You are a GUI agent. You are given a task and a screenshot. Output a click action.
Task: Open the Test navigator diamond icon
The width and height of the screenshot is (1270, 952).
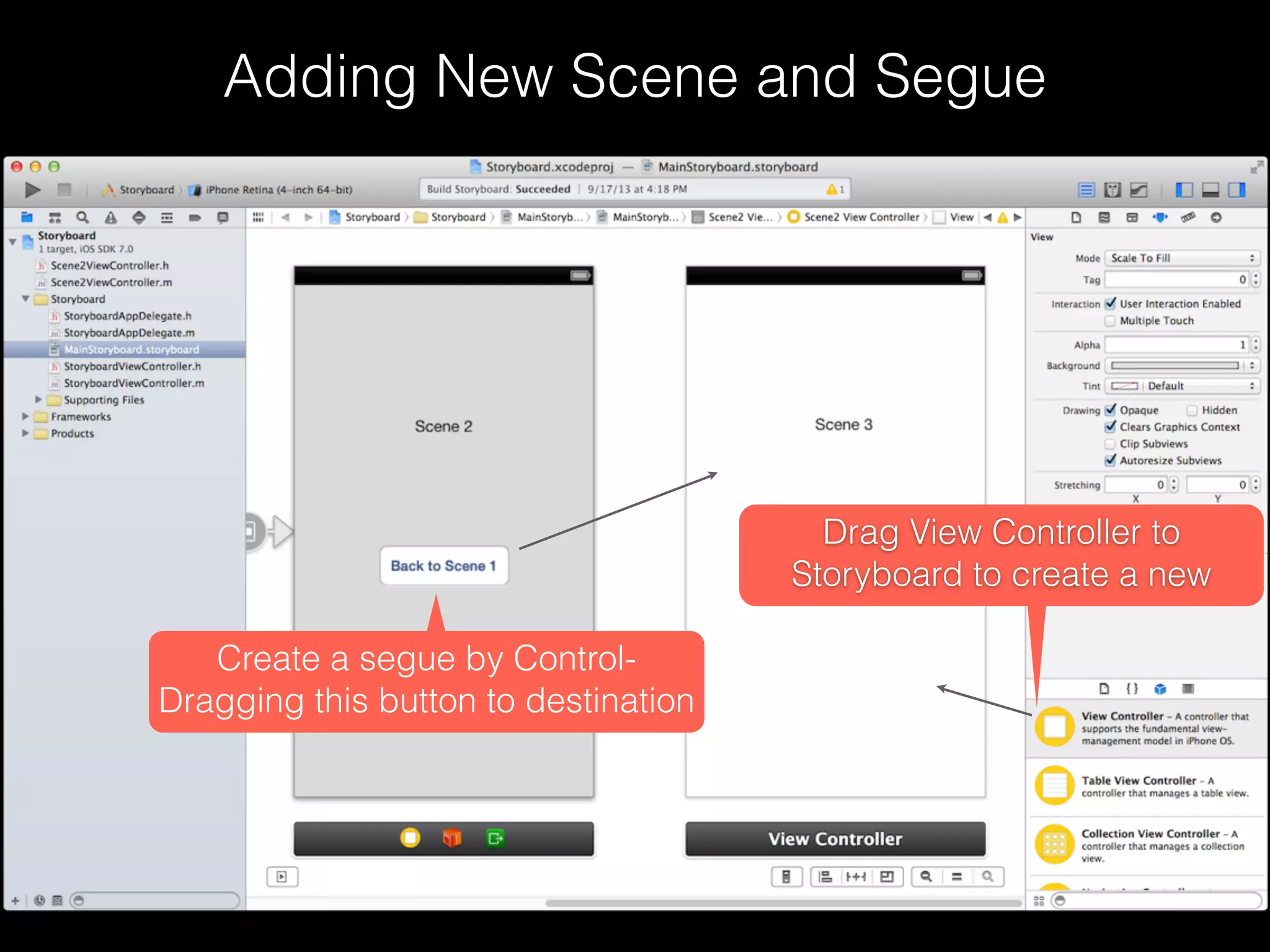click(x=139, y=218)
